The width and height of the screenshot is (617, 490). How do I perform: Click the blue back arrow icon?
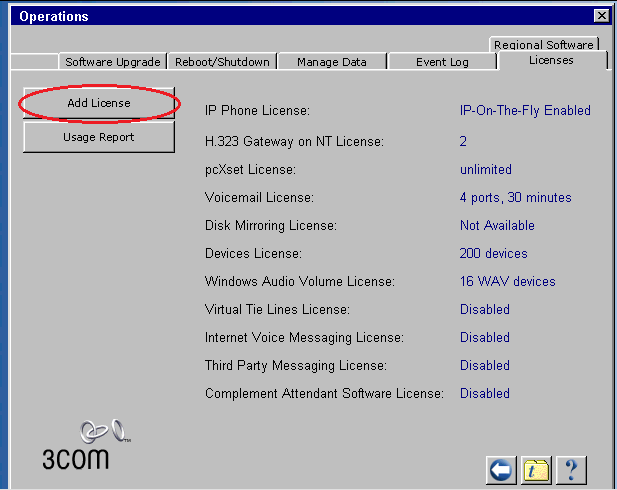[501, 469]
